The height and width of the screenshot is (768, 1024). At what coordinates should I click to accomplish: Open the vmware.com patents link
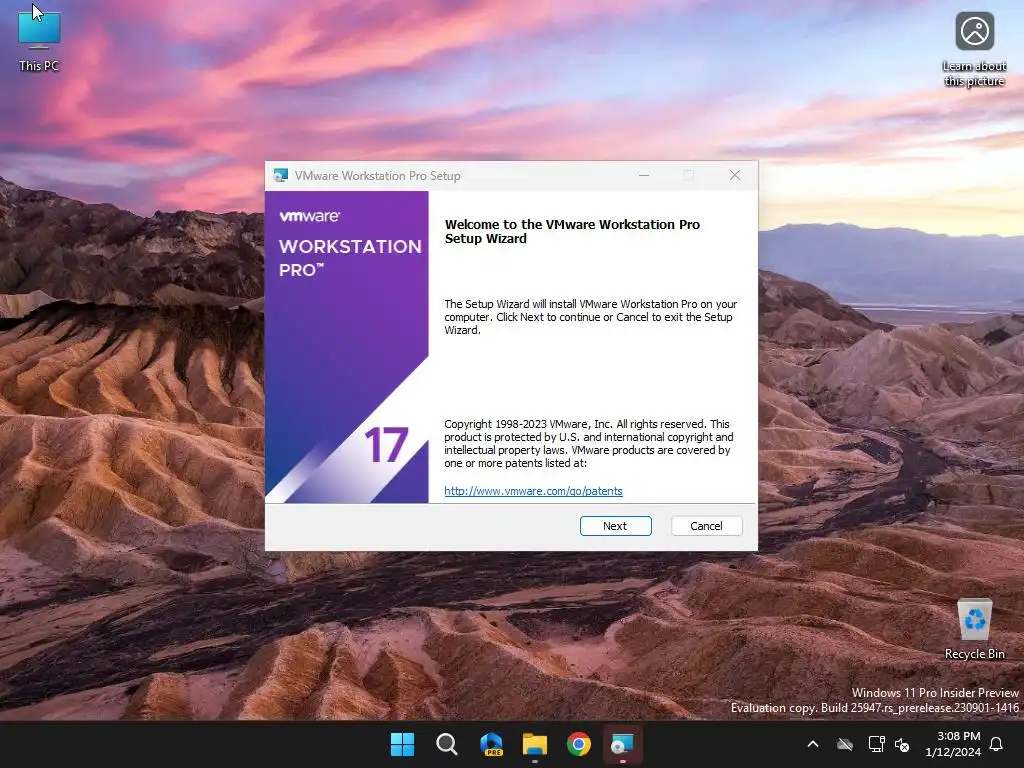tap(533, 491)
